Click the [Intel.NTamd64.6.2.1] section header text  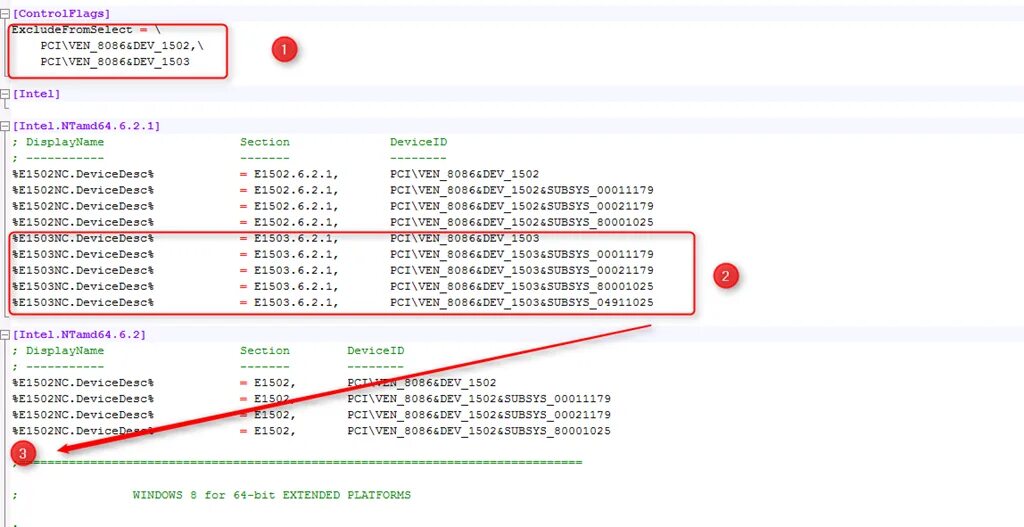click(x=86, y=126)
